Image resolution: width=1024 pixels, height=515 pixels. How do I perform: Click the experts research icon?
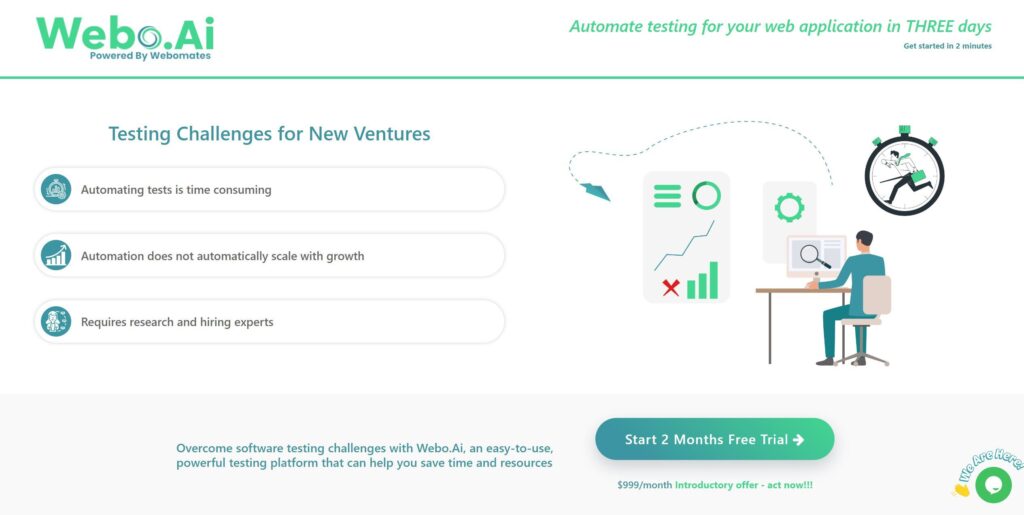tap(56, 321)
